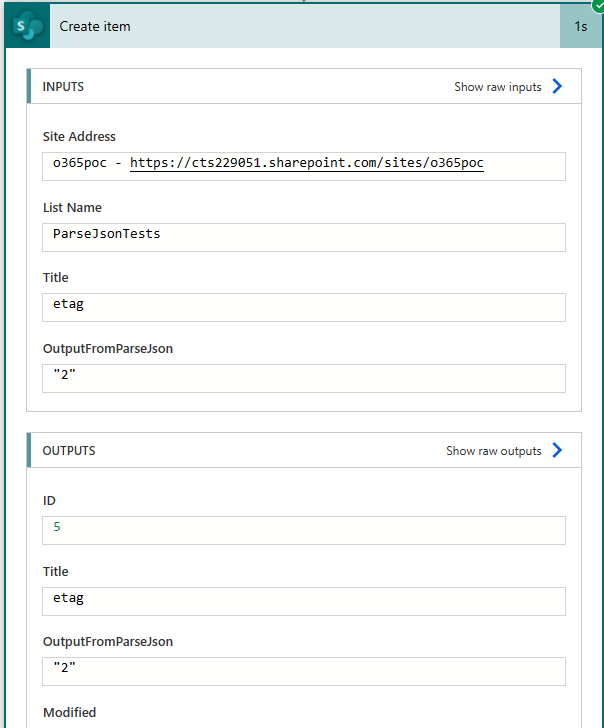Screen dimensions: 604x728
Task: Click the outputs Title field with etag
Action: [304, 601]
